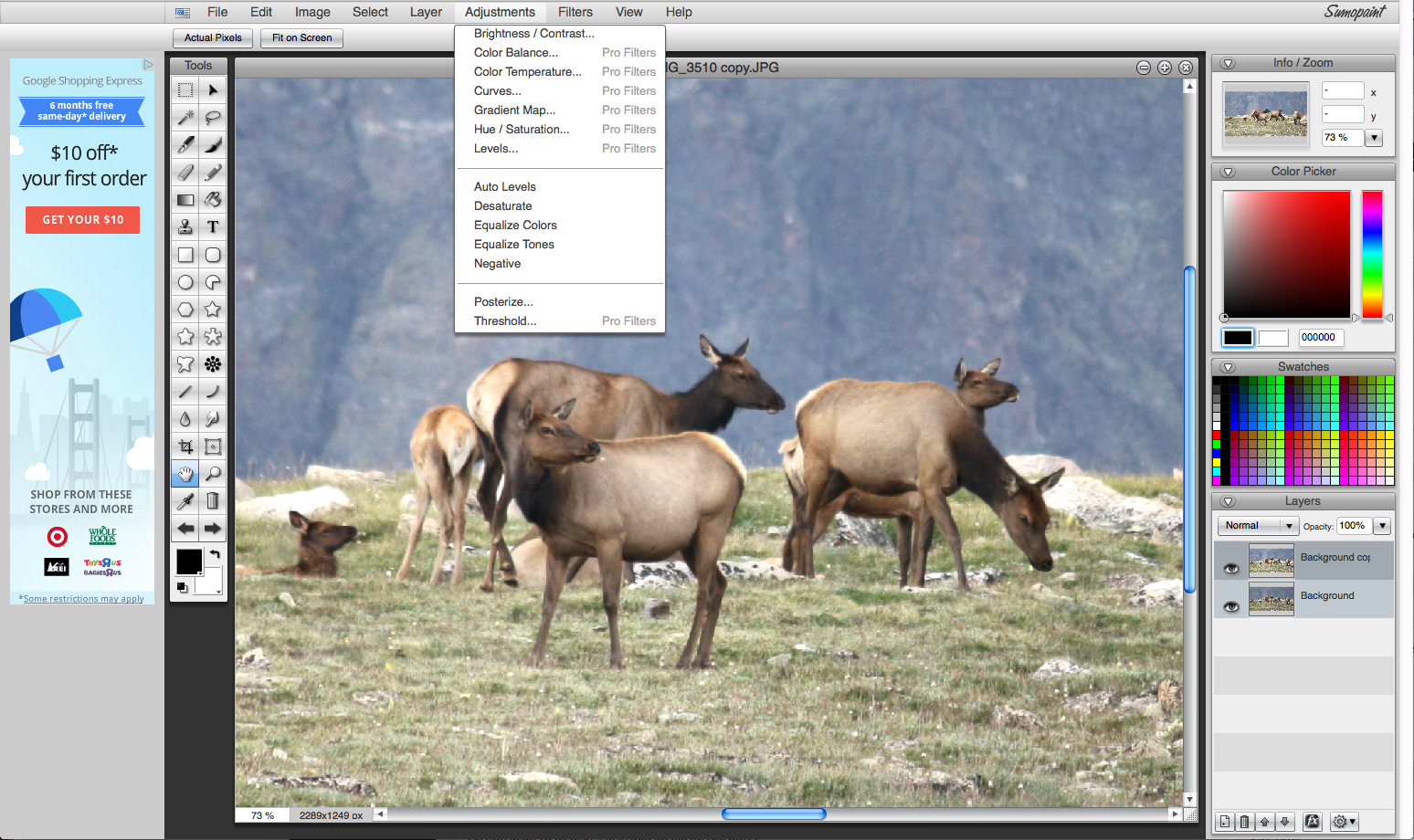Select the Magic Wand tool
The width and height of the screenshot is (1414, 840).
(185, 117)
